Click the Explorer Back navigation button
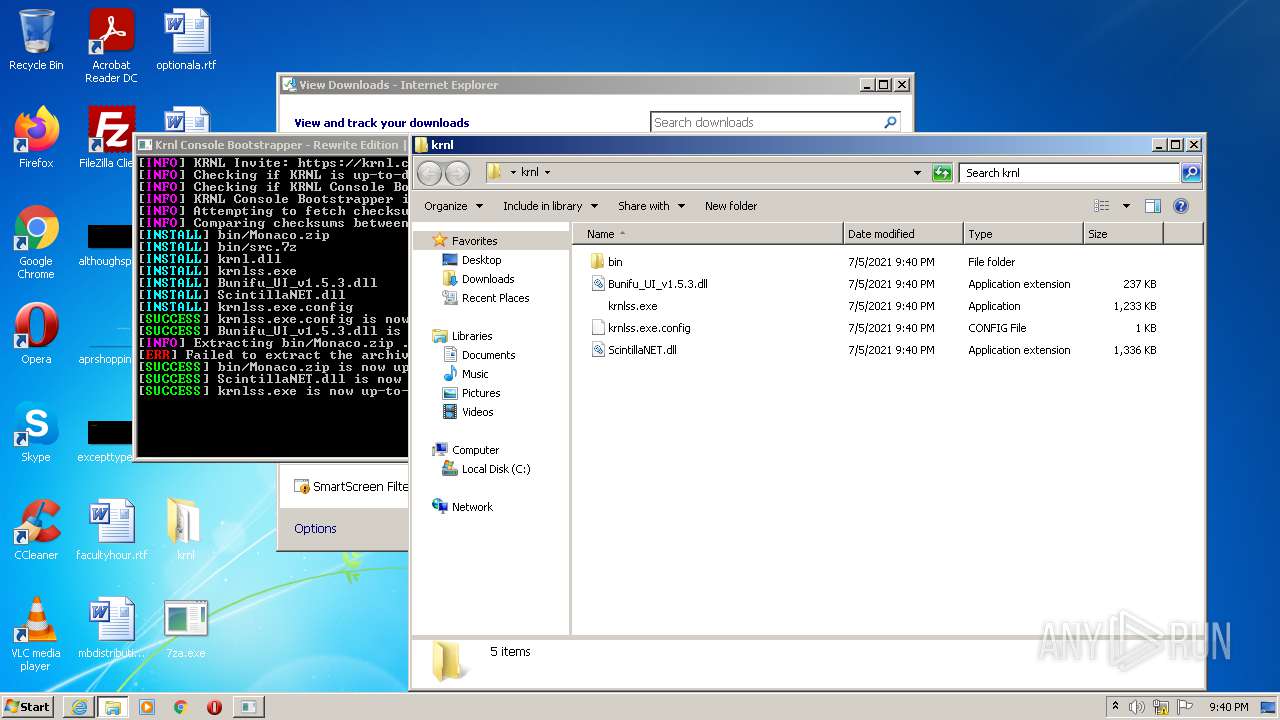 (x=429, y=173)
